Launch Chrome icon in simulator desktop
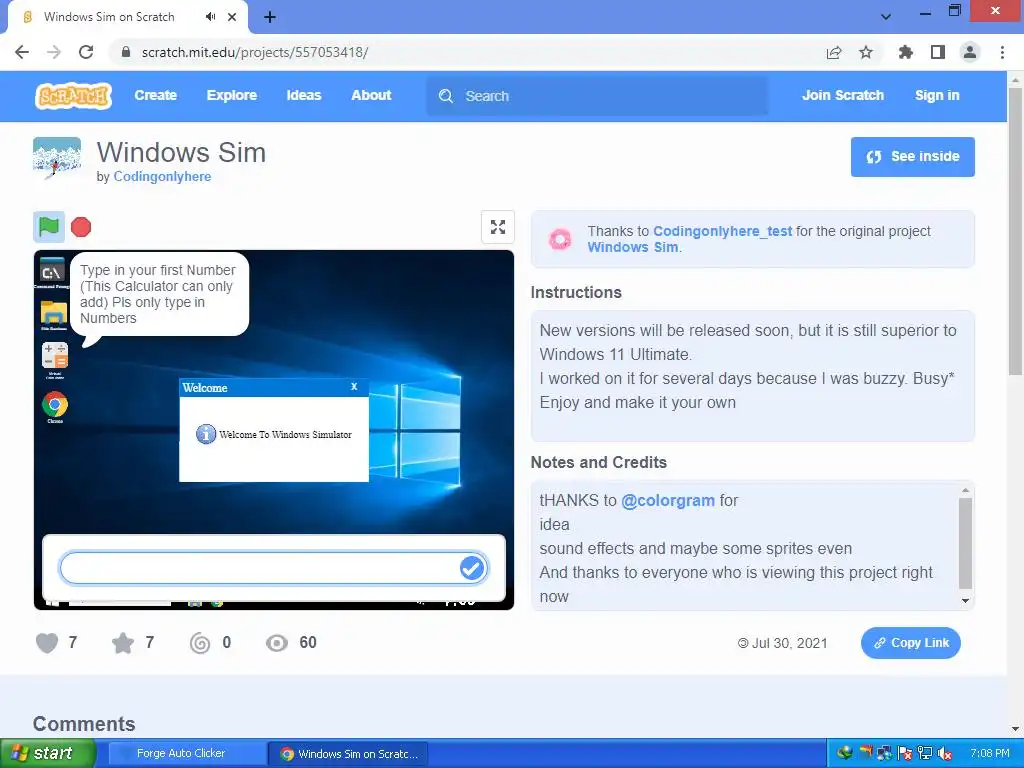The width and height of the screenshot is (1024, 768). 55,406
